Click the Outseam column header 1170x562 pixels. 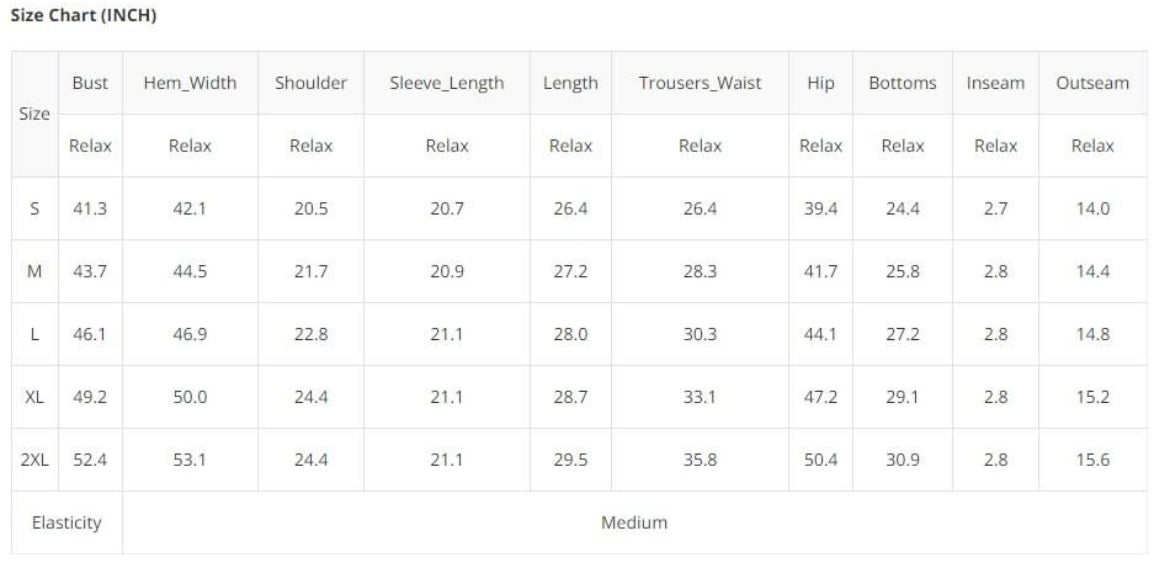[1092, 83]
